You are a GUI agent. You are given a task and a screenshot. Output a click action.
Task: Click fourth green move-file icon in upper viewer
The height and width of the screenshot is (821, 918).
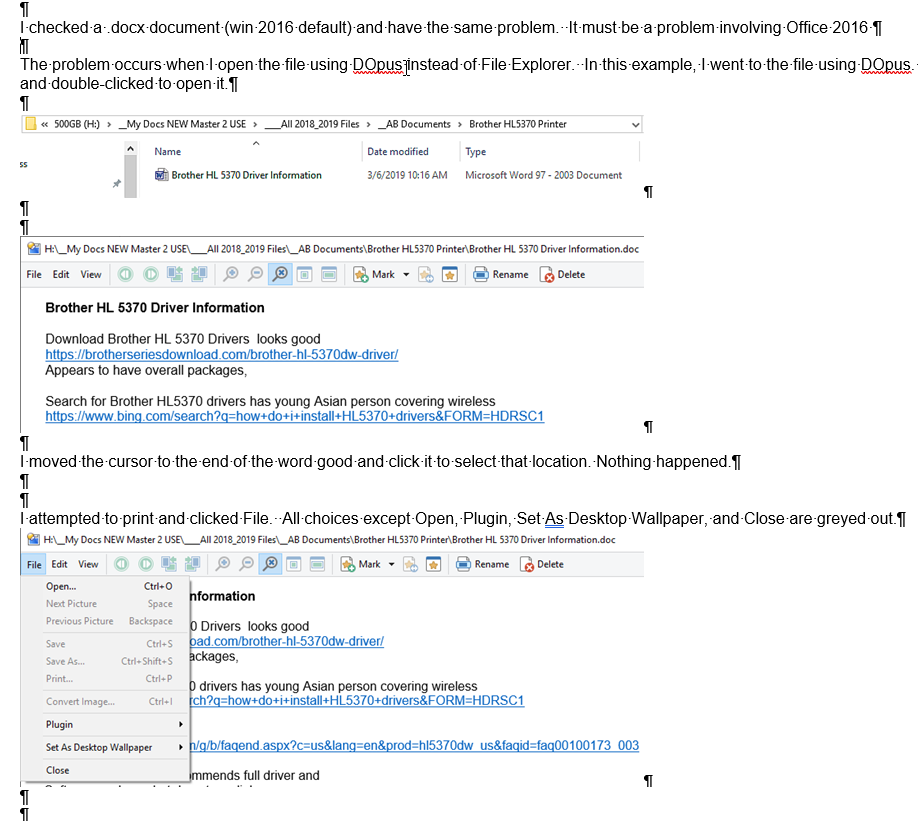click(x=199, y=274)
